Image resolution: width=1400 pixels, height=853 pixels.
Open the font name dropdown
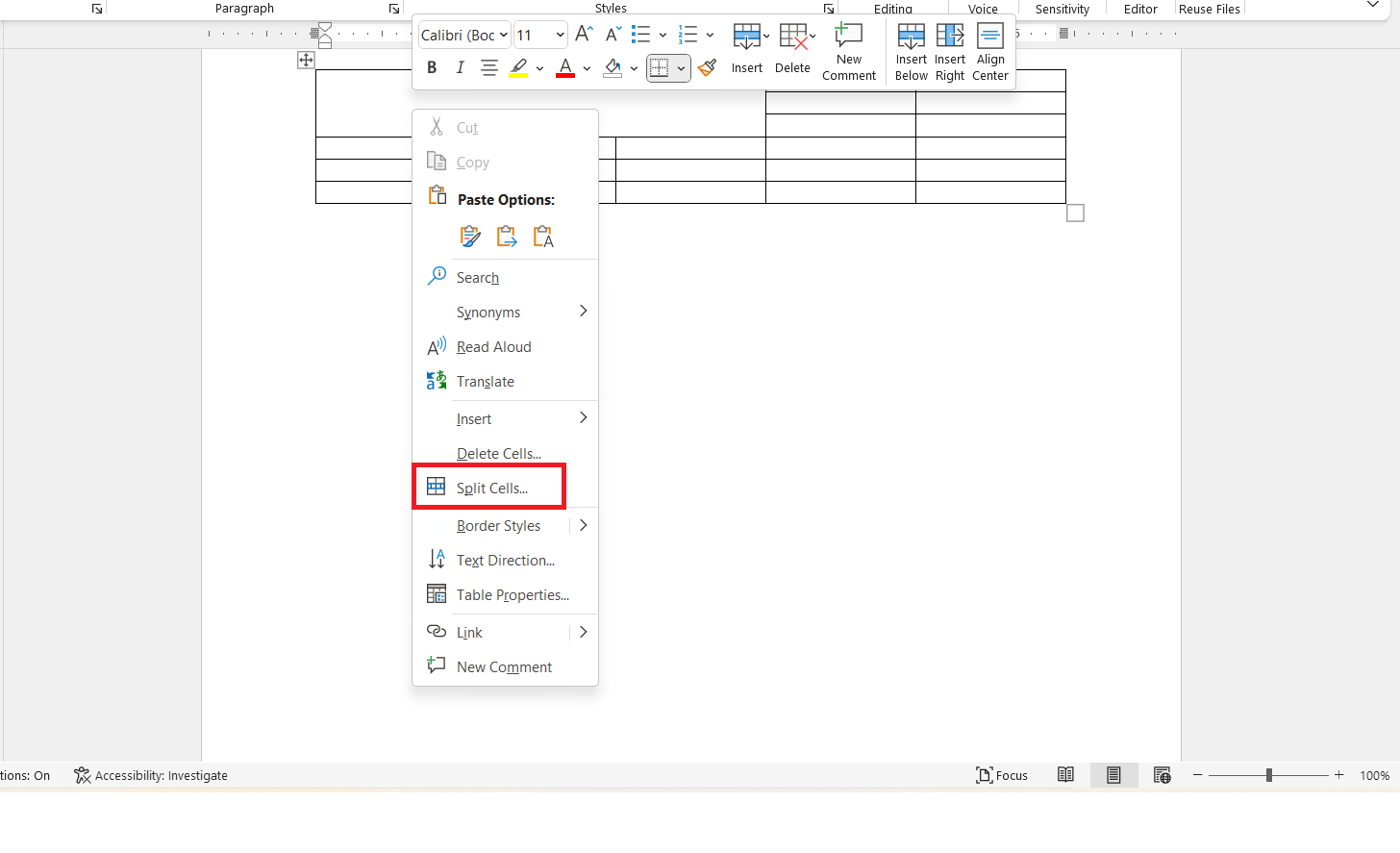[x=464, y=35]
